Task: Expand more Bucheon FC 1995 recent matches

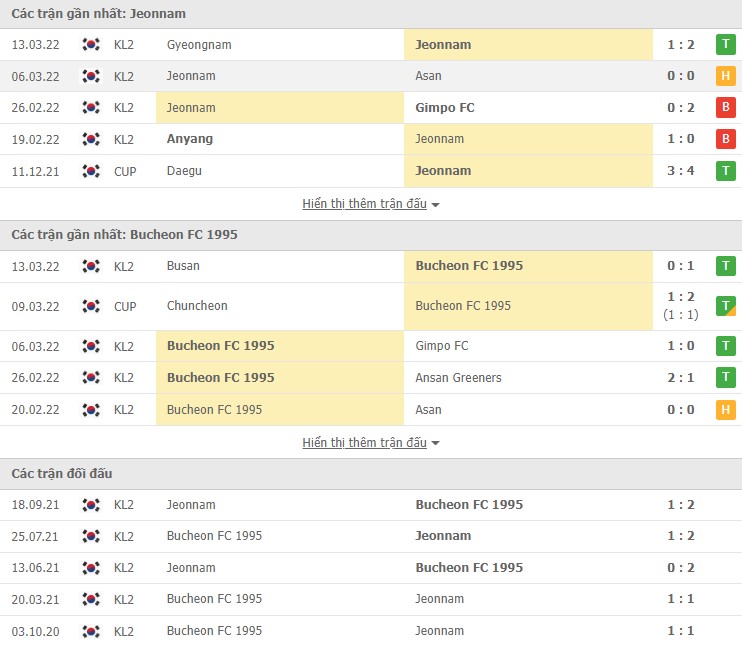Action: point(371,443)
